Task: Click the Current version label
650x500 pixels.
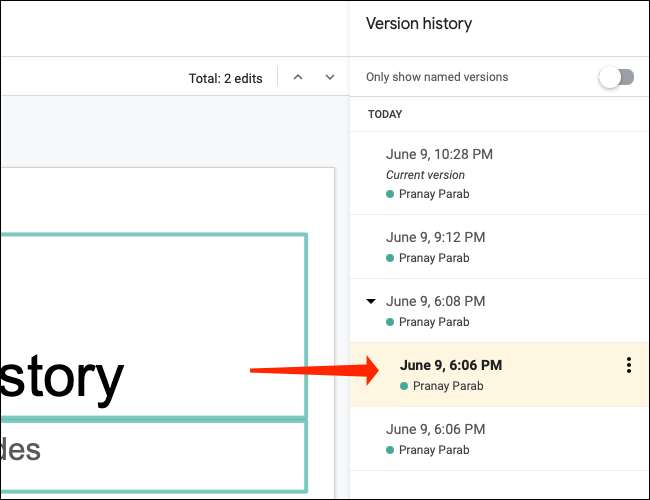Action: [425, 175]
